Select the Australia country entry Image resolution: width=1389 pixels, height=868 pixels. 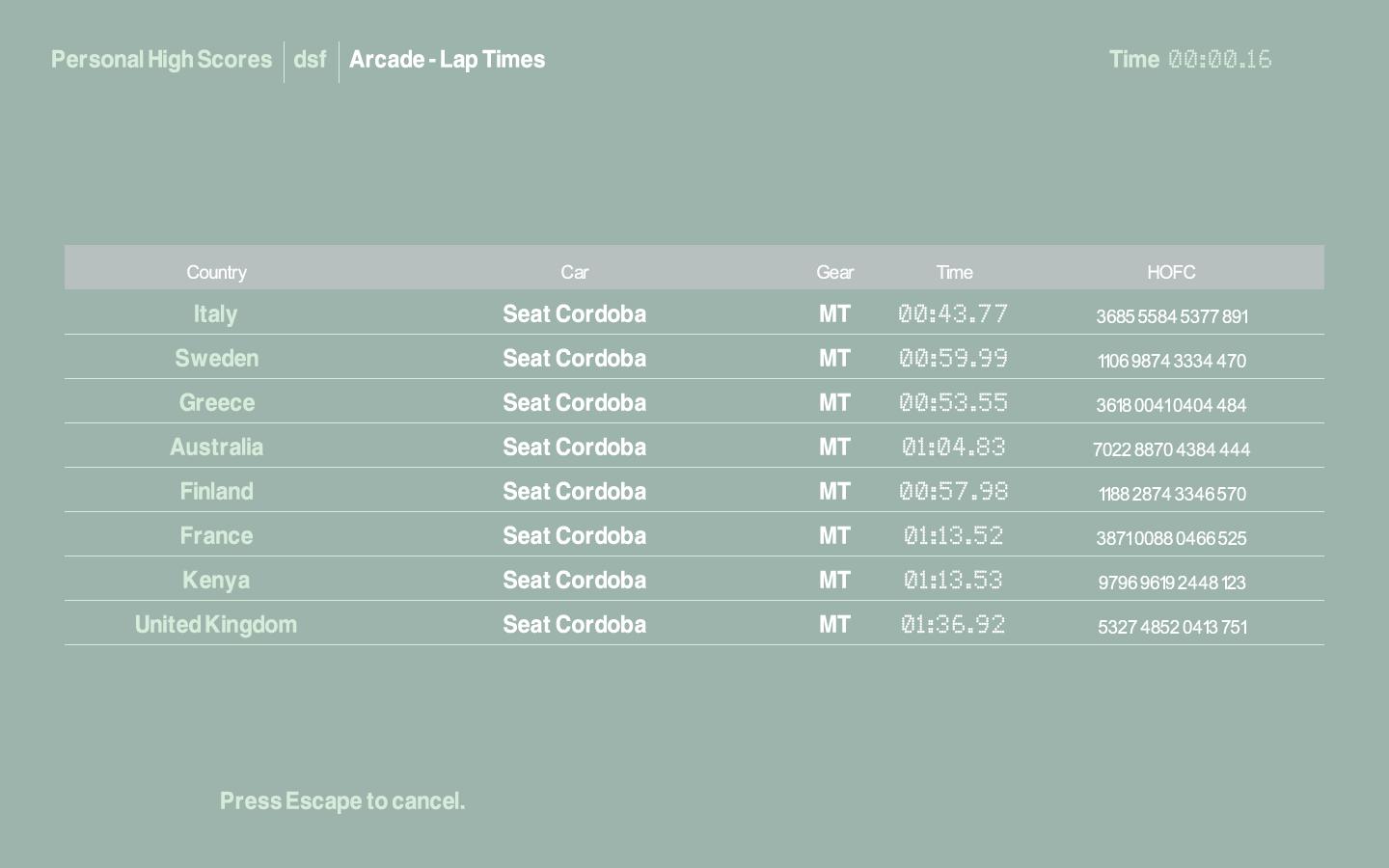tap(216, 448)
